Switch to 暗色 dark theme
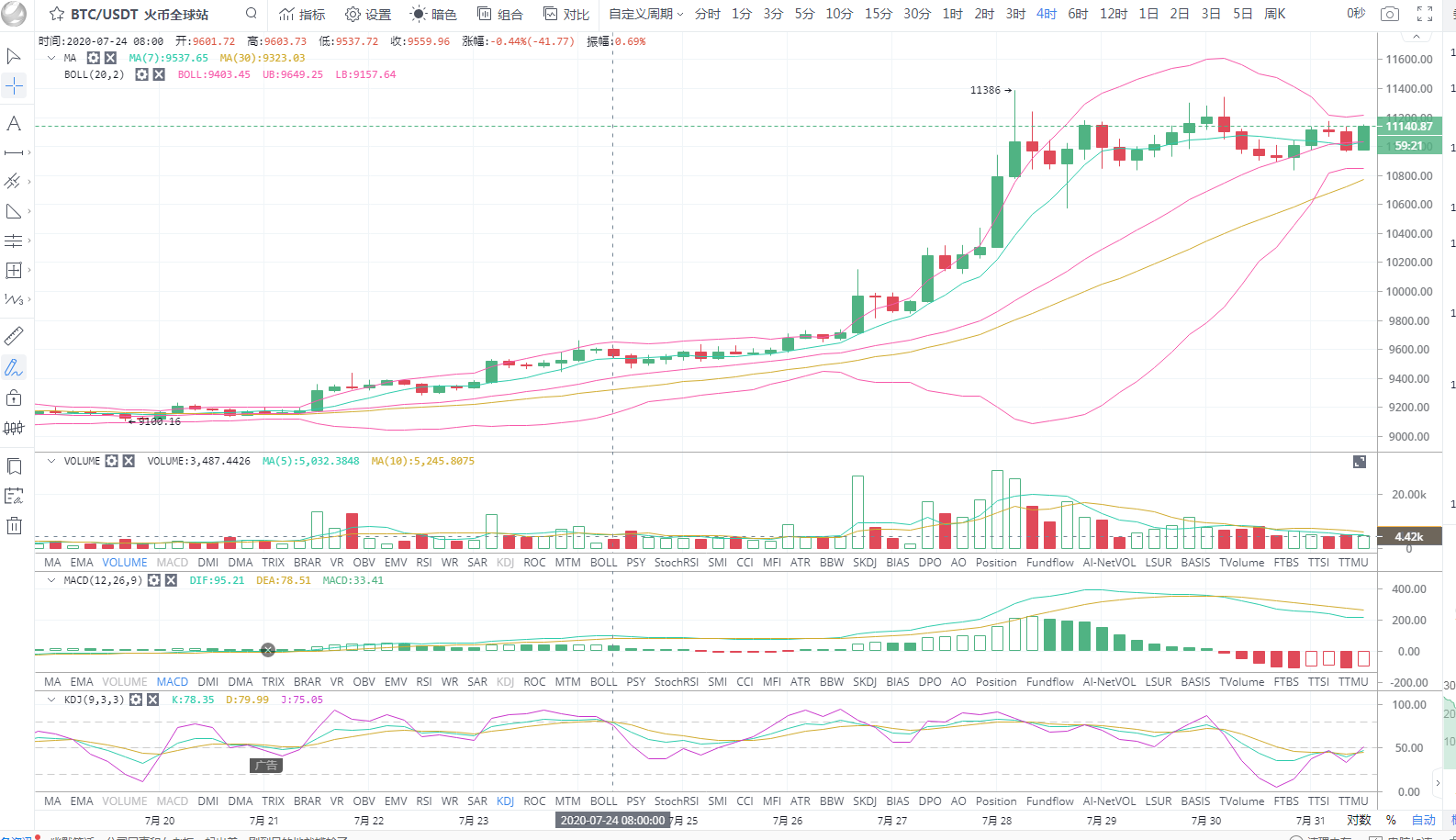The height and width of the screenshot is (840, 1456). coord(433,14)
